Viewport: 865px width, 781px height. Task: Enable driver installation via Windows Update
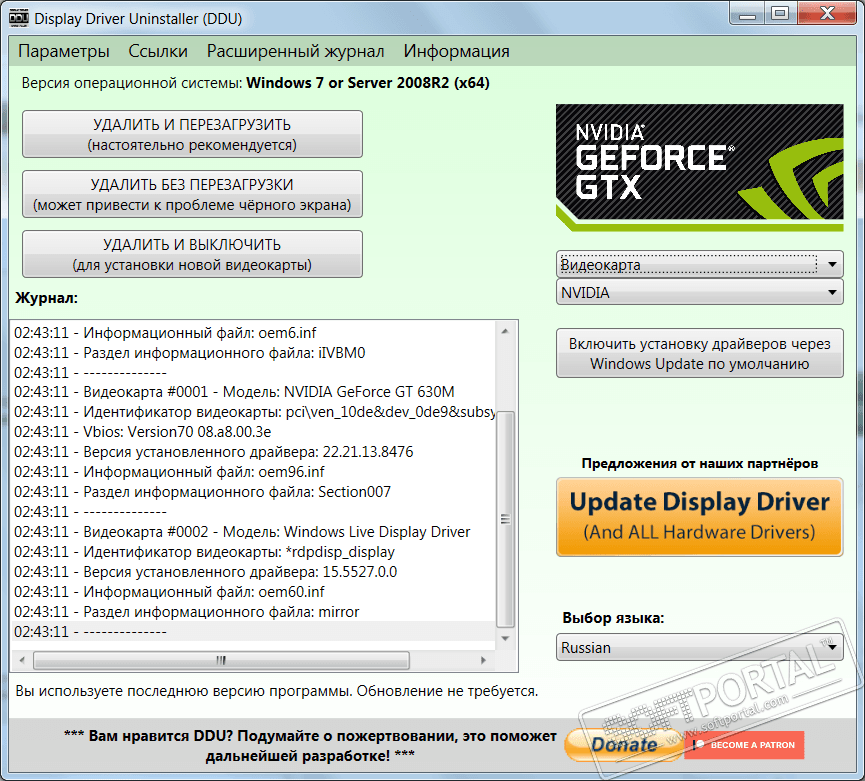click(699, 354)
